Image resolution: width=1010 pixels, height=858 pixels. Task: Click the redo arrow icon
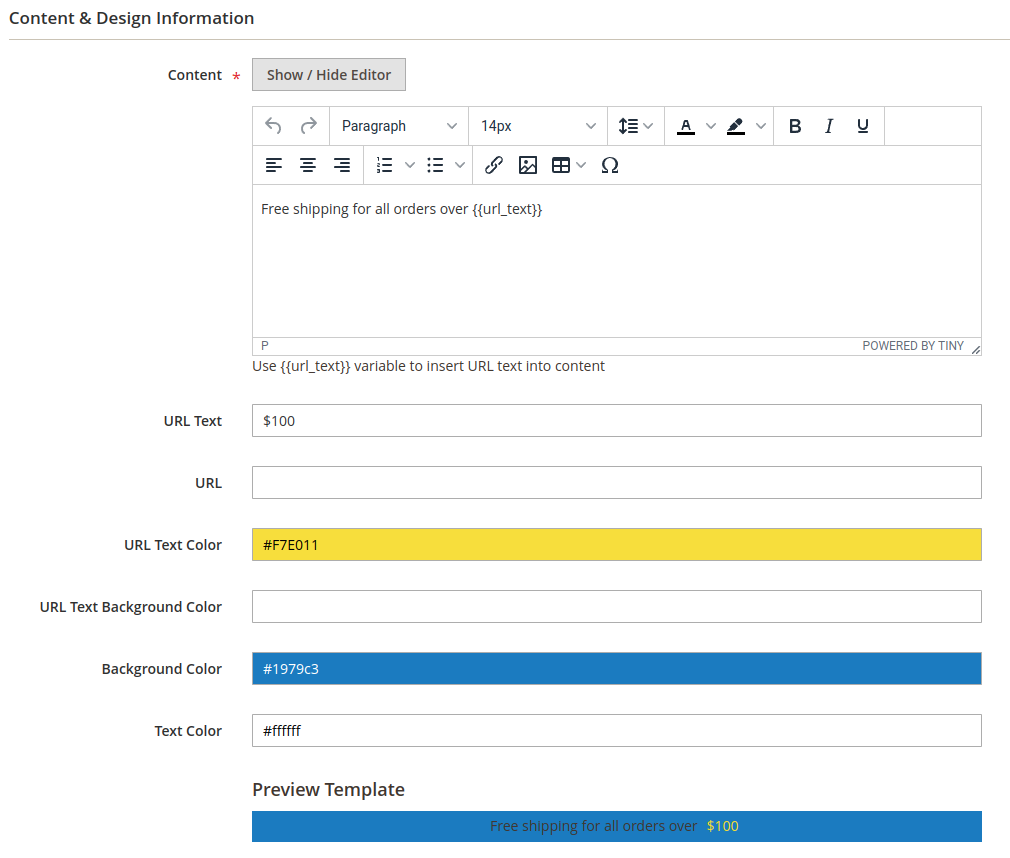(309, 126)
